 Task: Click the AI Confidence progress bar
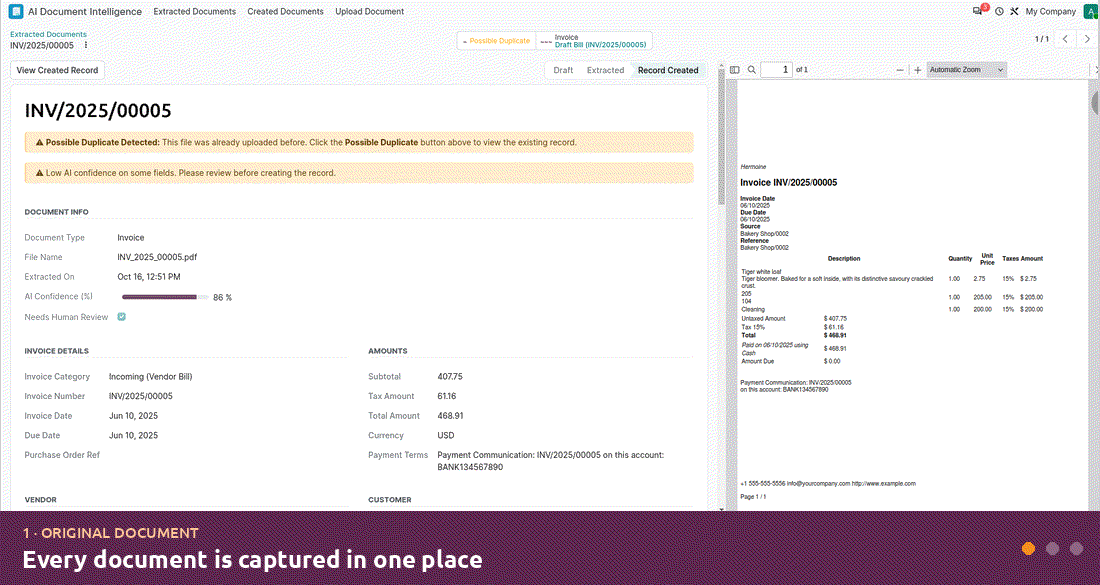(166, 297)
